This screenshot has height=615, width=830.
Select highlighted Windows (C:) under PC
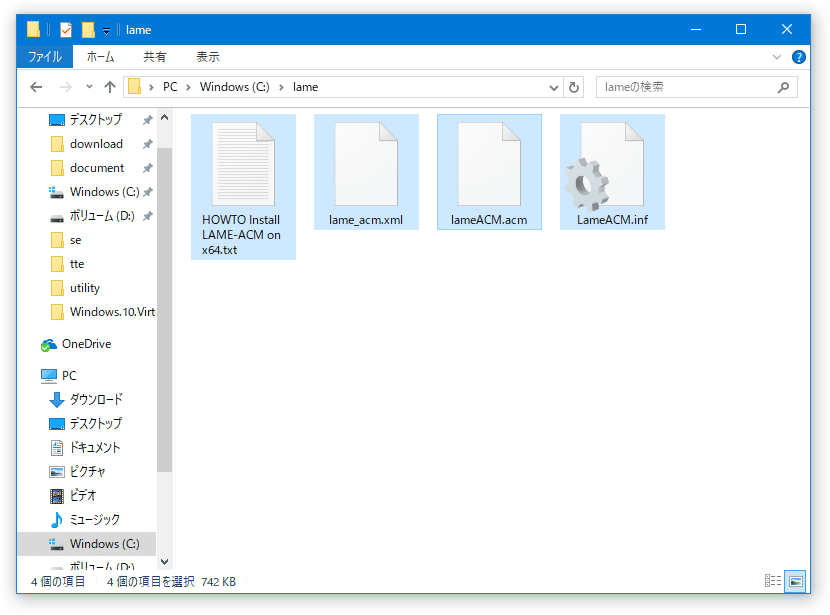tap(87, 544)
